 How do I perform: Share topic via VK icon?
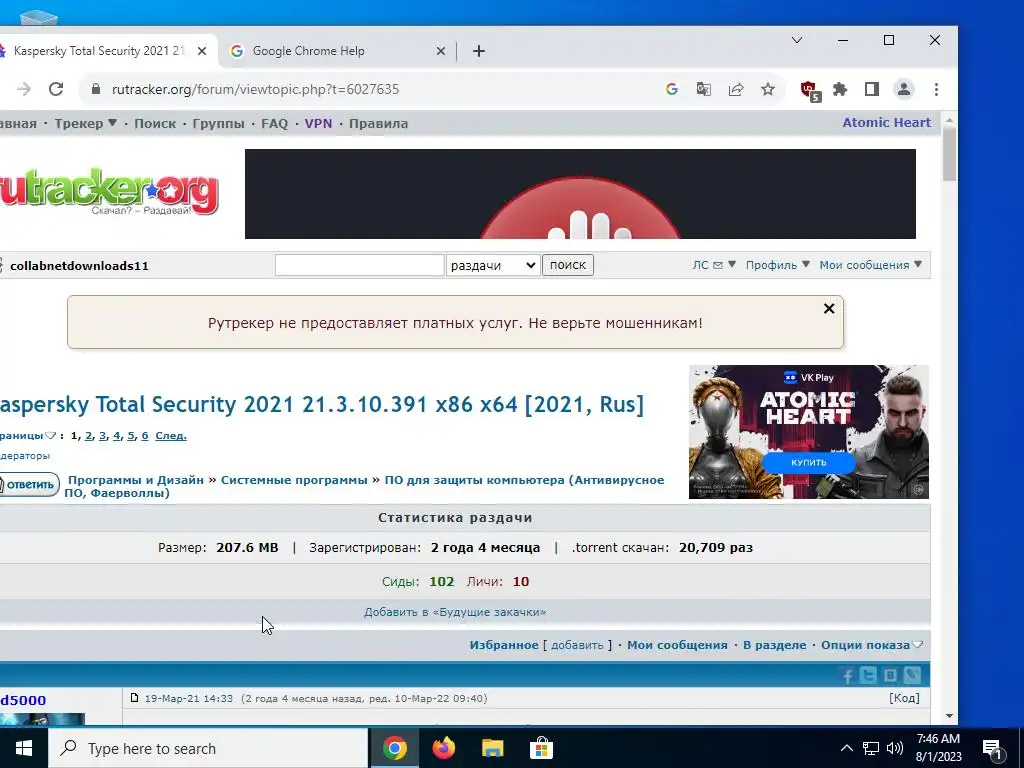(x=890, y=675)
